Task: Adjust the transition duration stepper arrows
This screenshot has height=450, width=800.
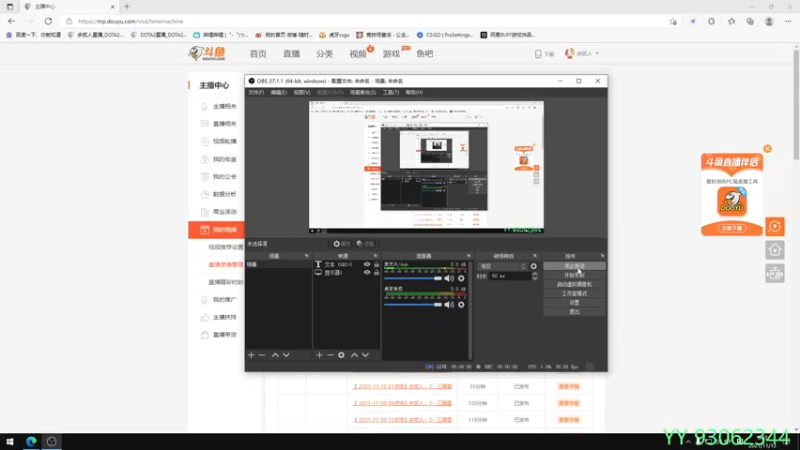Action: tap(535, 276)
